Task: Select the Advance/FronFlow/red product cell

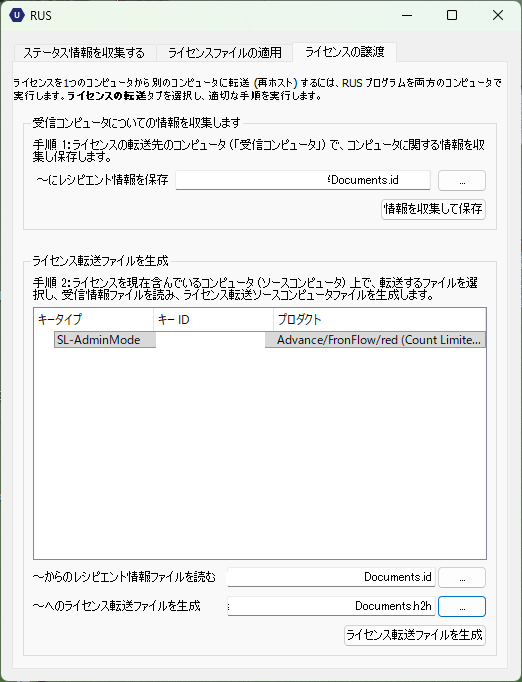Action: coord(375,340)
